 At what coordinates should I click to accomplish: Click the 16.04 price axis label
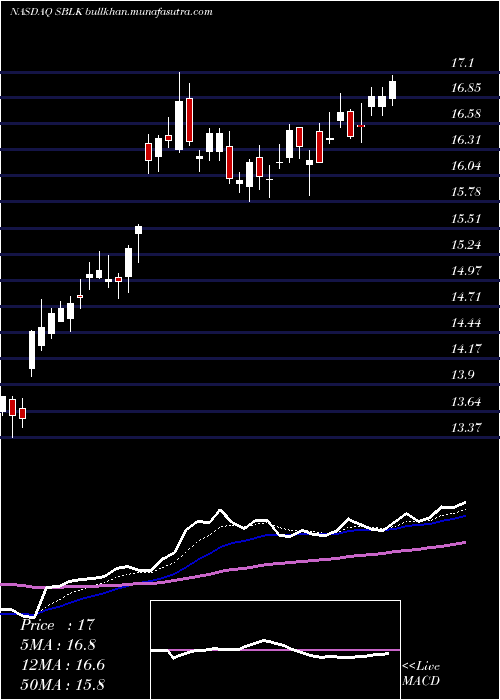(465, 166)
